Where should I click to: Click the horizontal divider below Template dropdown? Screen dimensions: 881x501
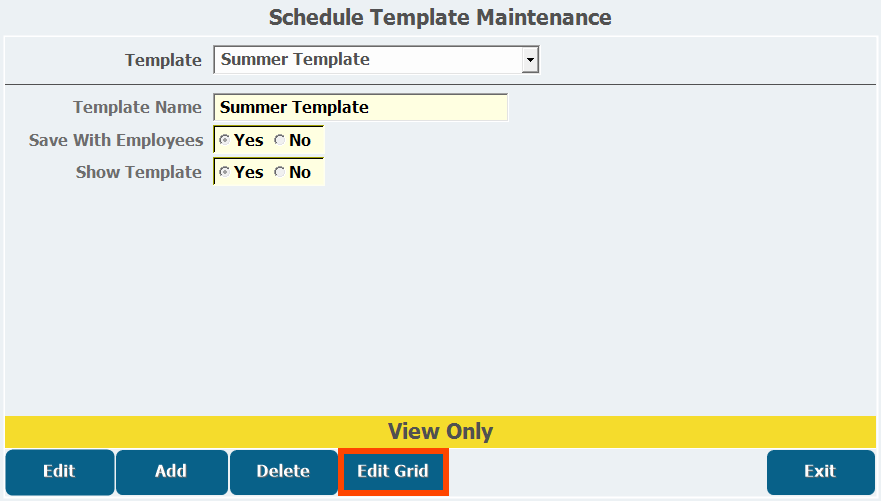click(x=440, y=85)
